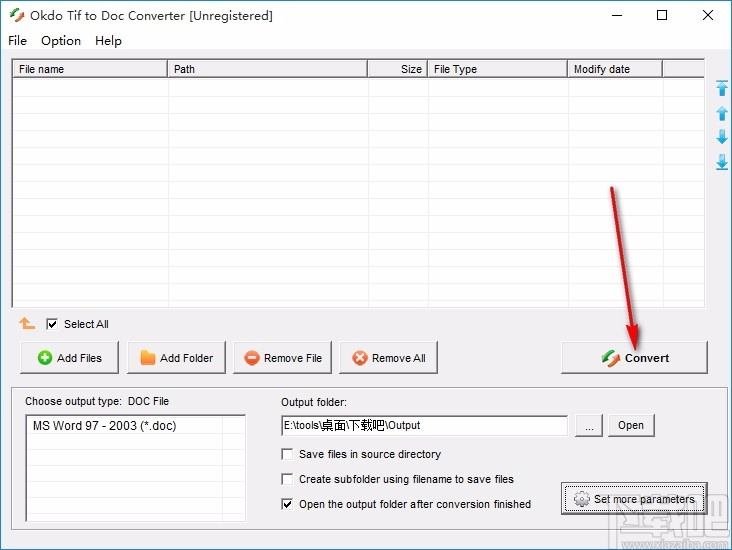
Task: Move selected file to top of list
Action: click(722, 88)
